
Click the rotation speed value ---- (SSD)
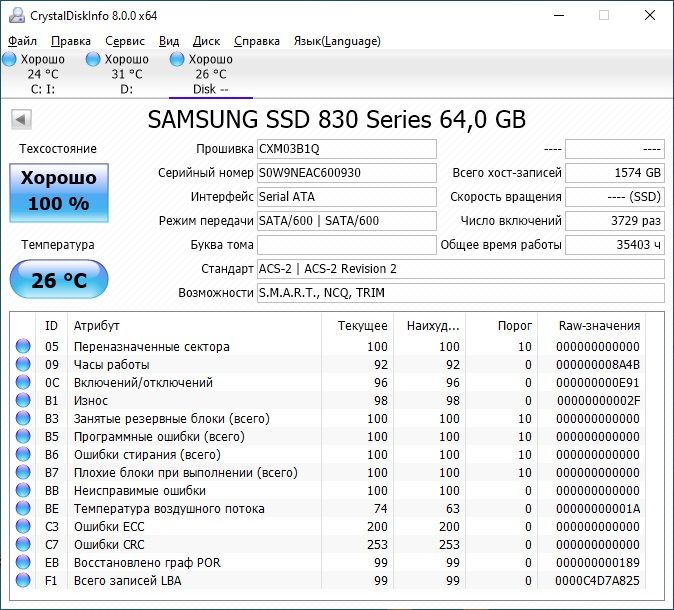point(615,197)
